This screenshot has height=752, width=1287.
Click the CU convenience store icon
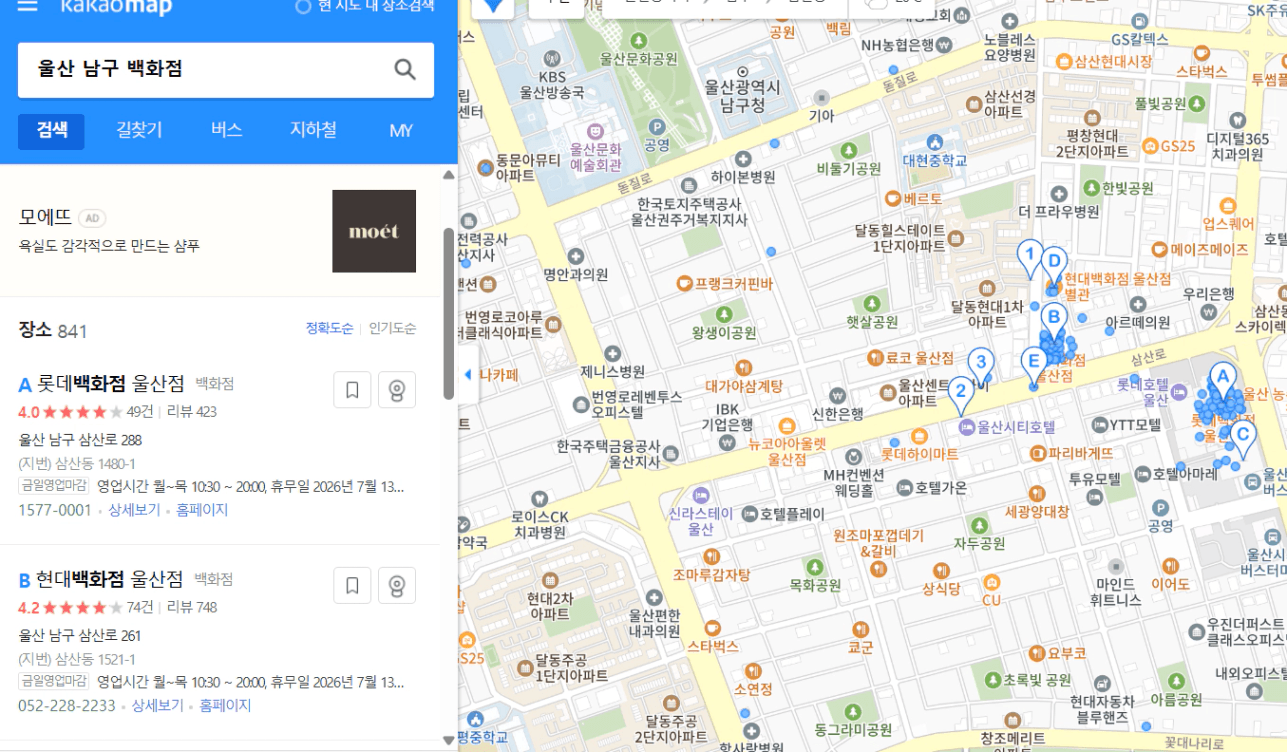[991, 581]
